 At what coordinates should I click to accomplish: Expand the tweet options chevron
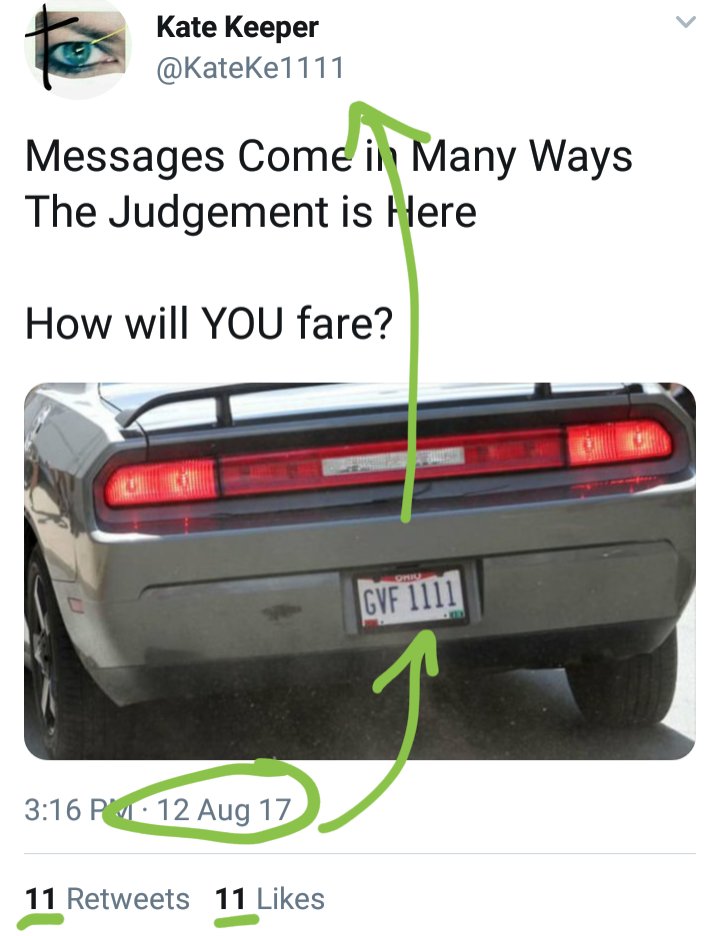(x=686, y=22)
